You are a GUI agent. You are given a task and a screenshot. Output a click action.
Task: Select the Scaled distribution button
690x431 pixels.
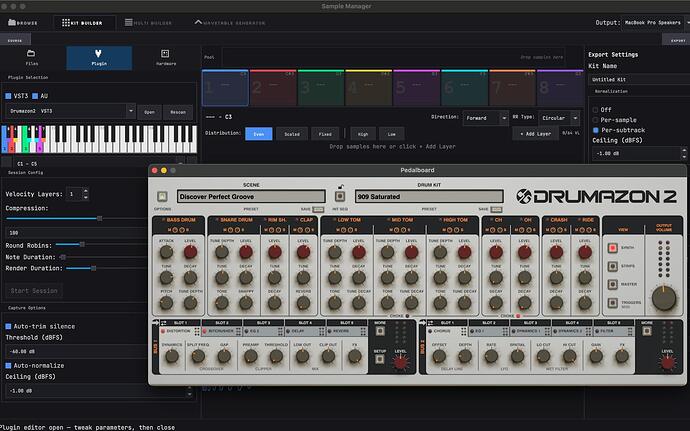coord(292,134)
